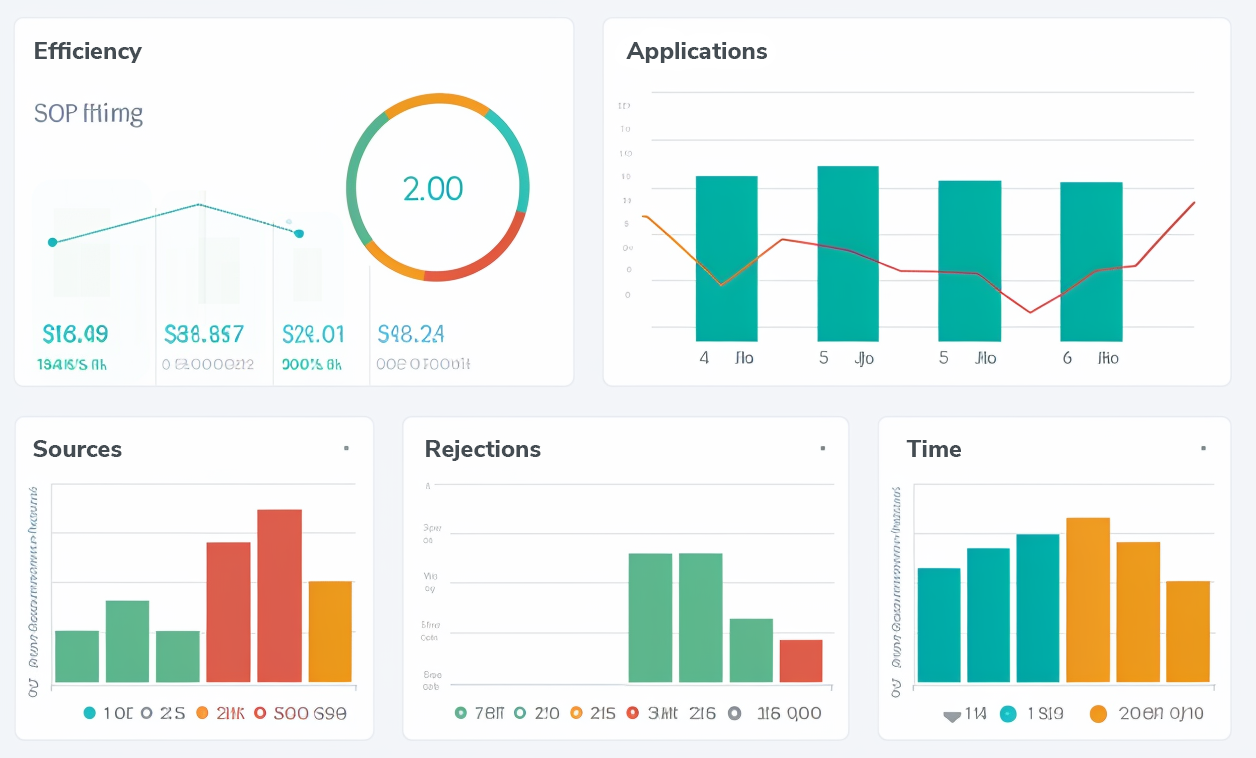Click the gray legend ring in Rejections

[735, 713]
